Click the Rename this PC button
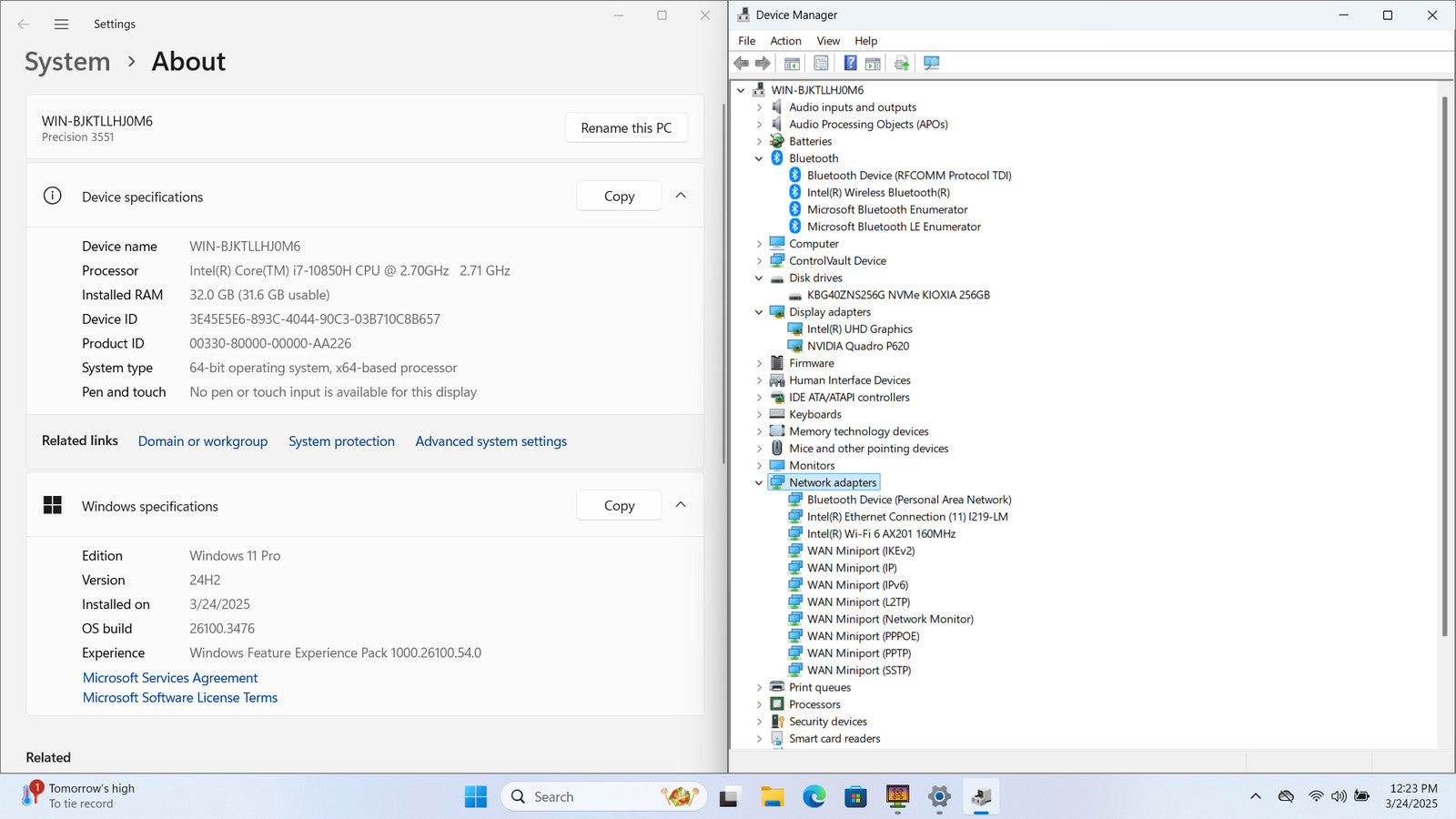This screenshot has height=819, width=1456. (626, 127)
